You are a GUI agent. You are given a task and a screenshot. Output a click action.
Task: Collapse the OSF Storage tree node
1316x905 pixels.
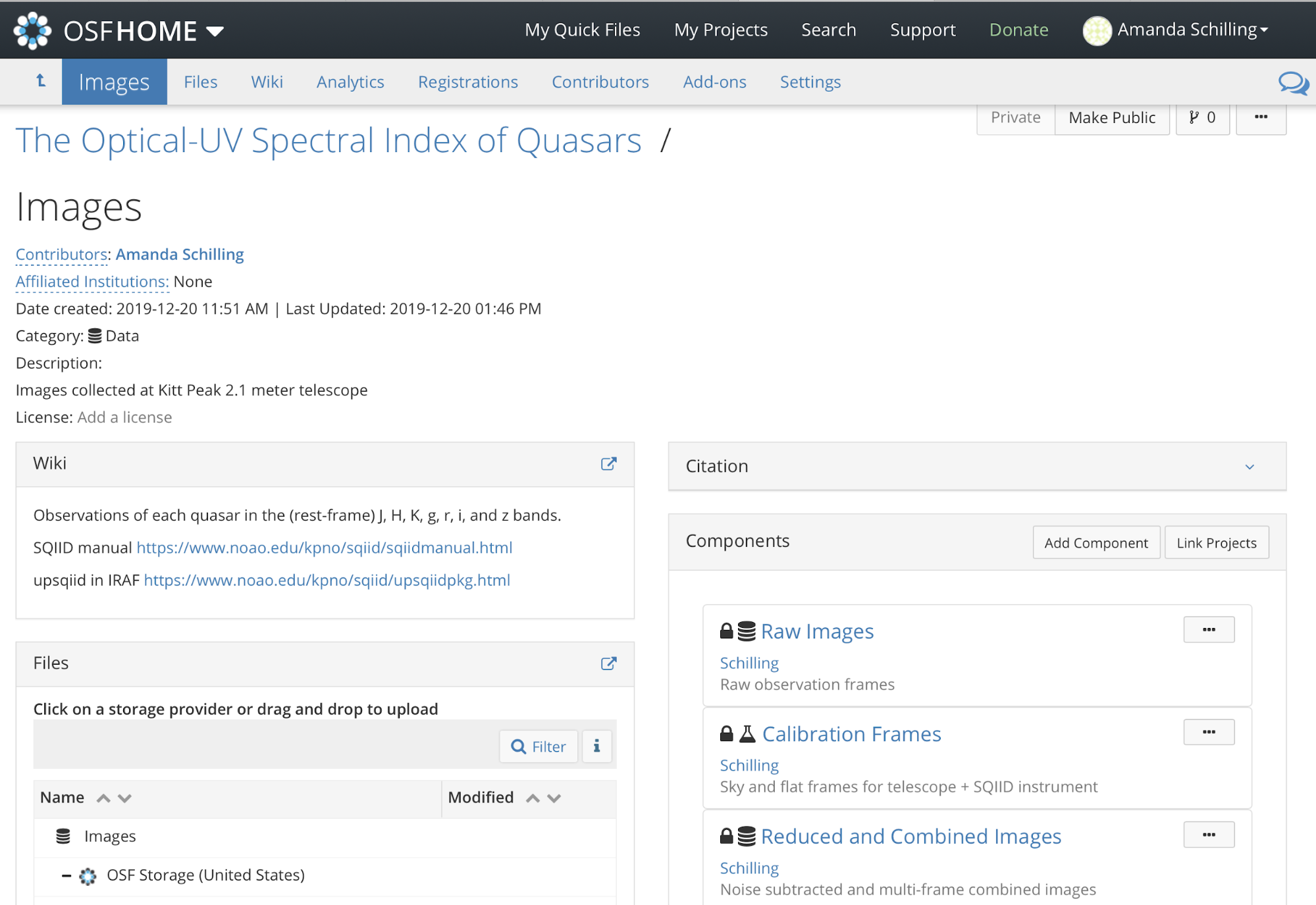point(66,875)
